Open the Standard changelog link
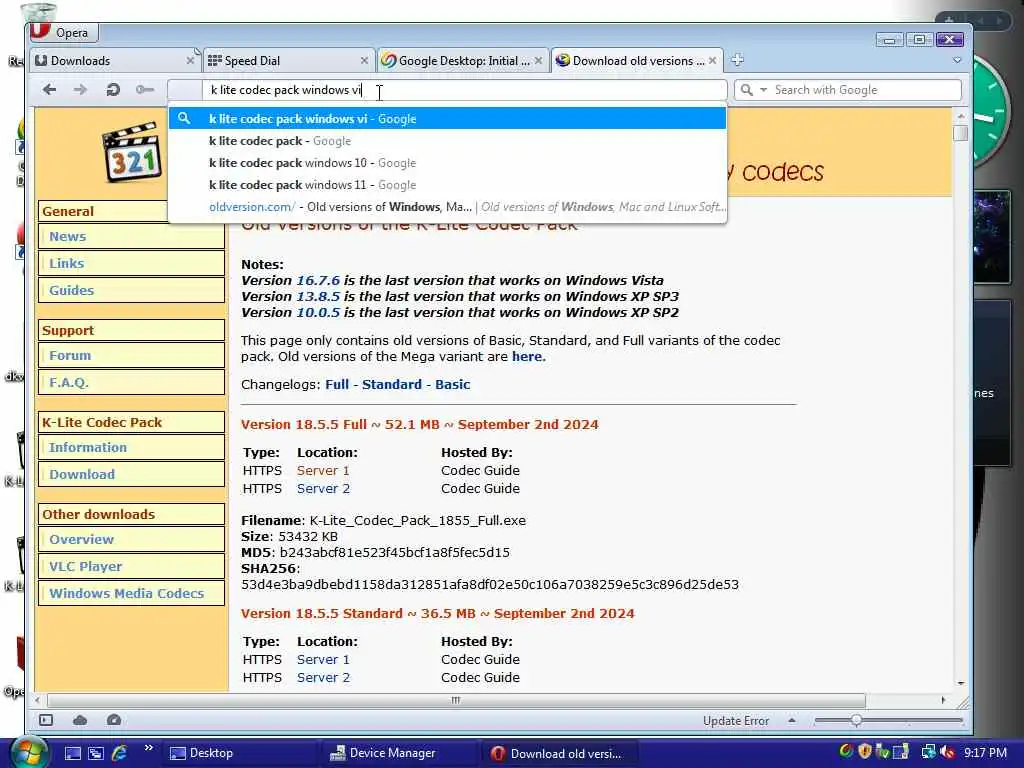This screenshot has width=1024, height=768. point(392,385)
